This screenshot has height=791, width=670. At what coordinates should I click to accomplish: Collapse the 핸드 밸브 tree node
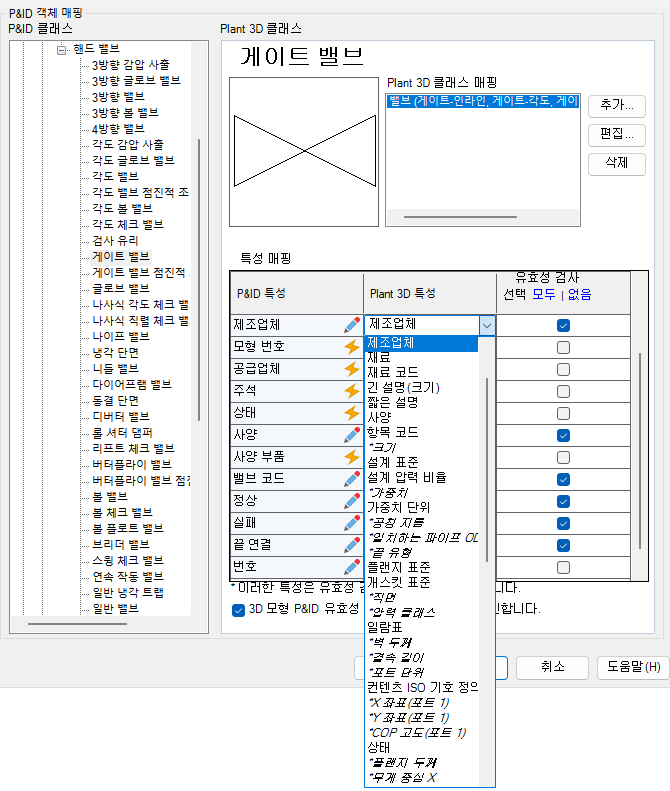click(62, 49)
